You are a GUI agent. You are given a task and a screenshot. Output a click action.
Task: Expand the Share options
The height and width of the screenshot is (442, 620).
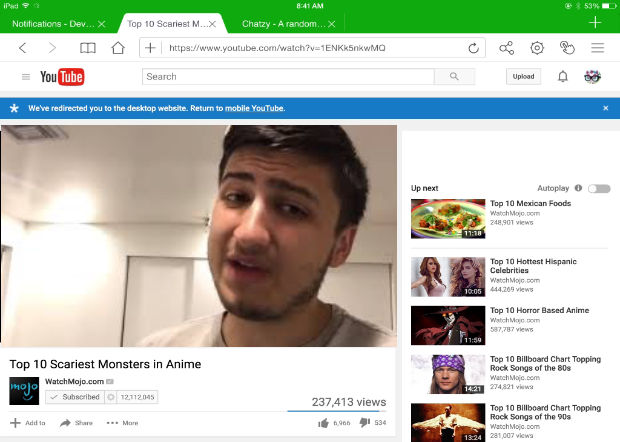coord(76,423)
